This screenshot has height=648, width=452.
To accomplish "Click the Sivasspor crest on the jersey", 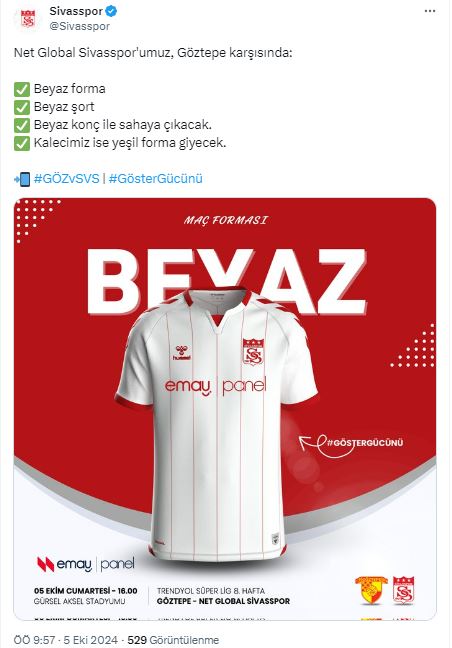I will click(253, 352).
